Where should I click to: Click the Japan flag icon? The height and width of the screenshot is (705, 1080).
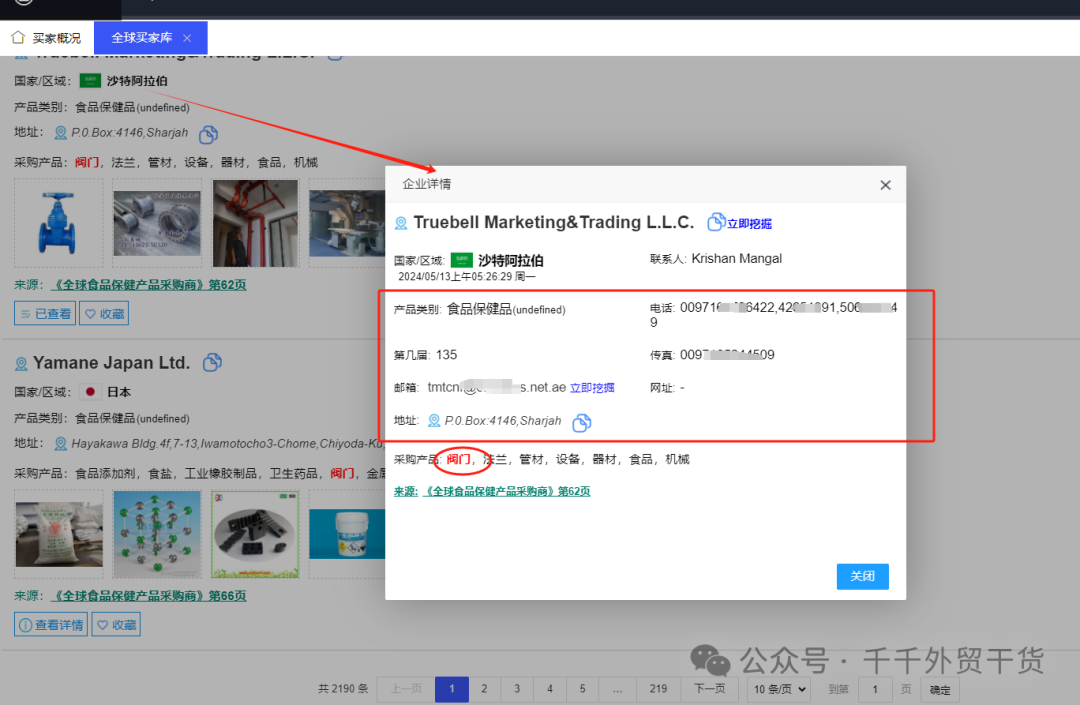tap(90, 392)
